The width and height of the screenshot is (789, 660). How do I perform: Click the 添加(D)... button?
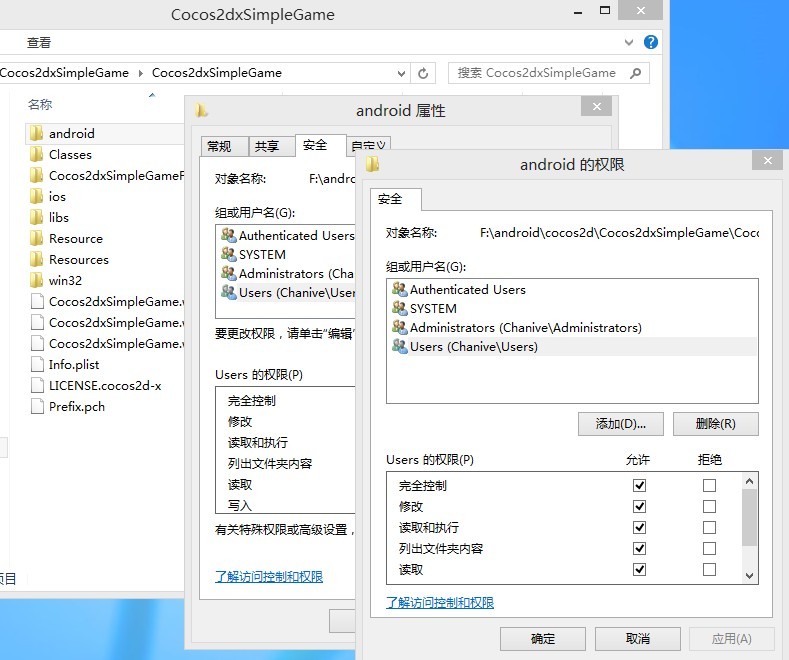(x=620, y=424)
